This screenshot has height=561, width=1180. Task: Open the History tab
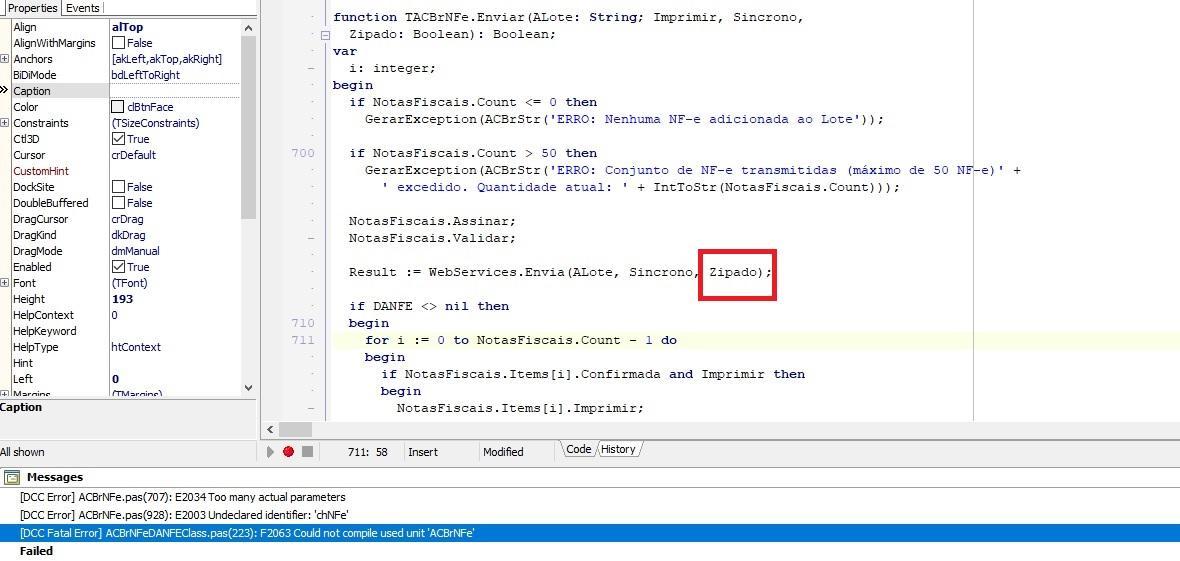click(x=618, y=450)
